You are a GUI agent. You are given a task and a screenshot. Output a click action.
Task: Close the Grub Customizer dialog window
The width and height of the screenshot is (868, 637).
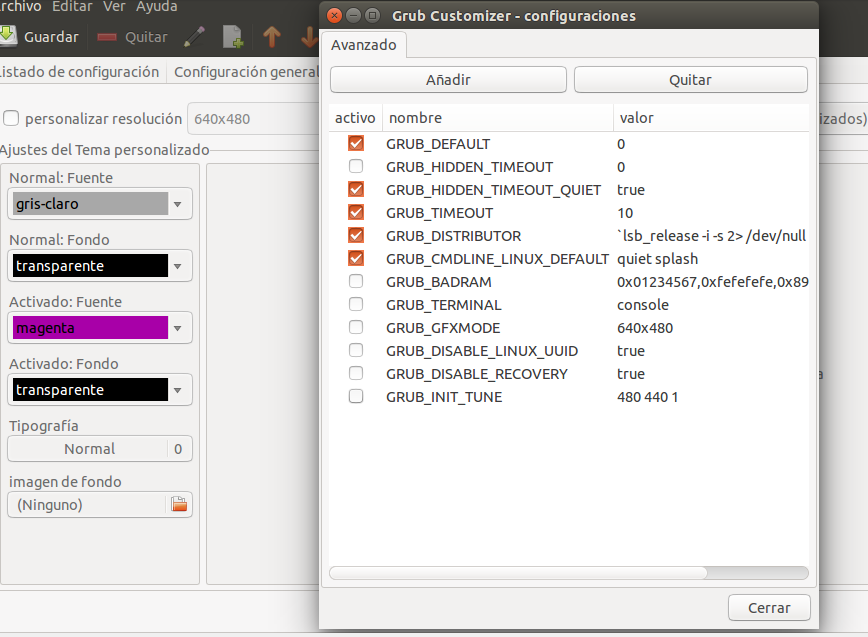(x=335, y=16)
